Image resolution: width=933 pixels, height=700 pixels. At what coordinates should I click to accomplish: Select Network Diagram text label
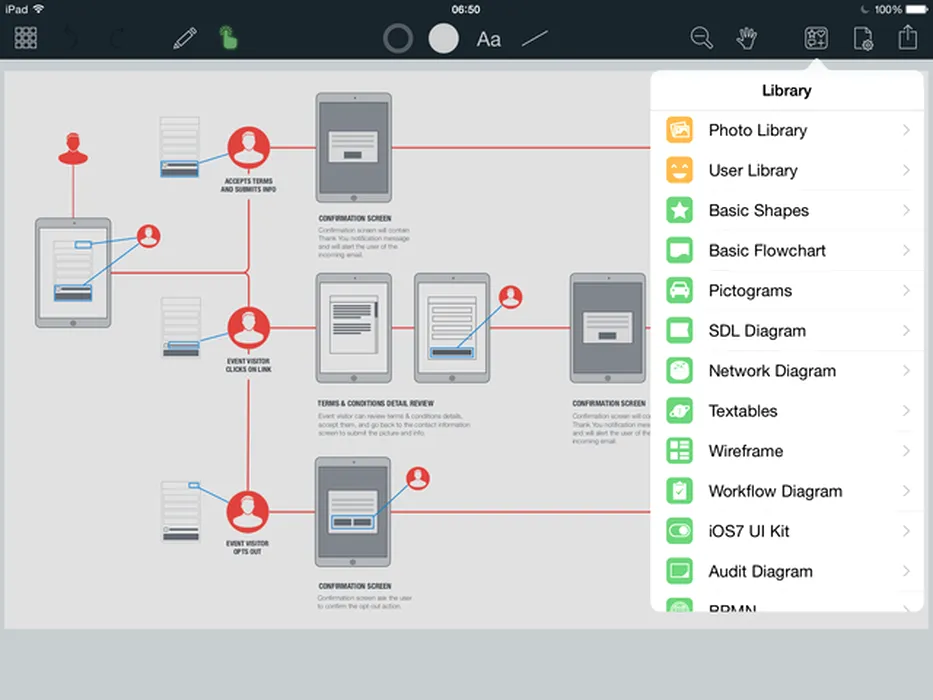pyautogui.click(x=772, y=371)
